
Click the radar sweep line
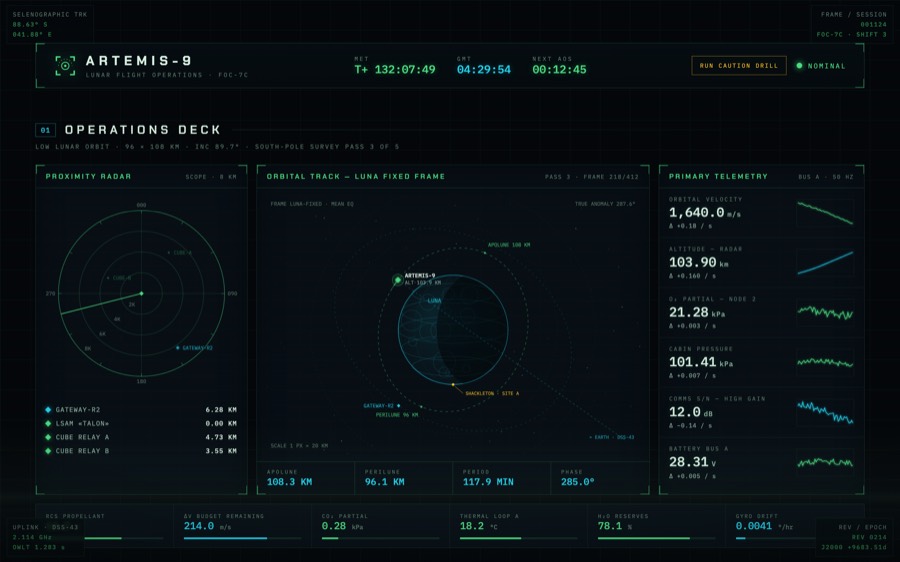pos(102,304)
